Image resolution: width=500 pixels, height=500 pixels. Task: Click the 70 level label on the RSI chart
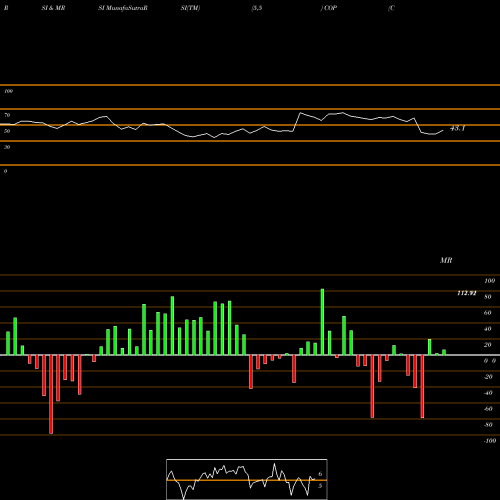7,115
